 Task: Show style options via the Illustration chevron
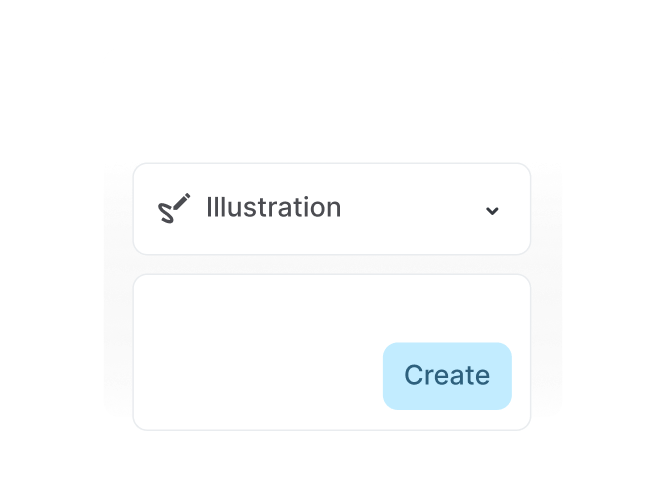click(491, 210)
